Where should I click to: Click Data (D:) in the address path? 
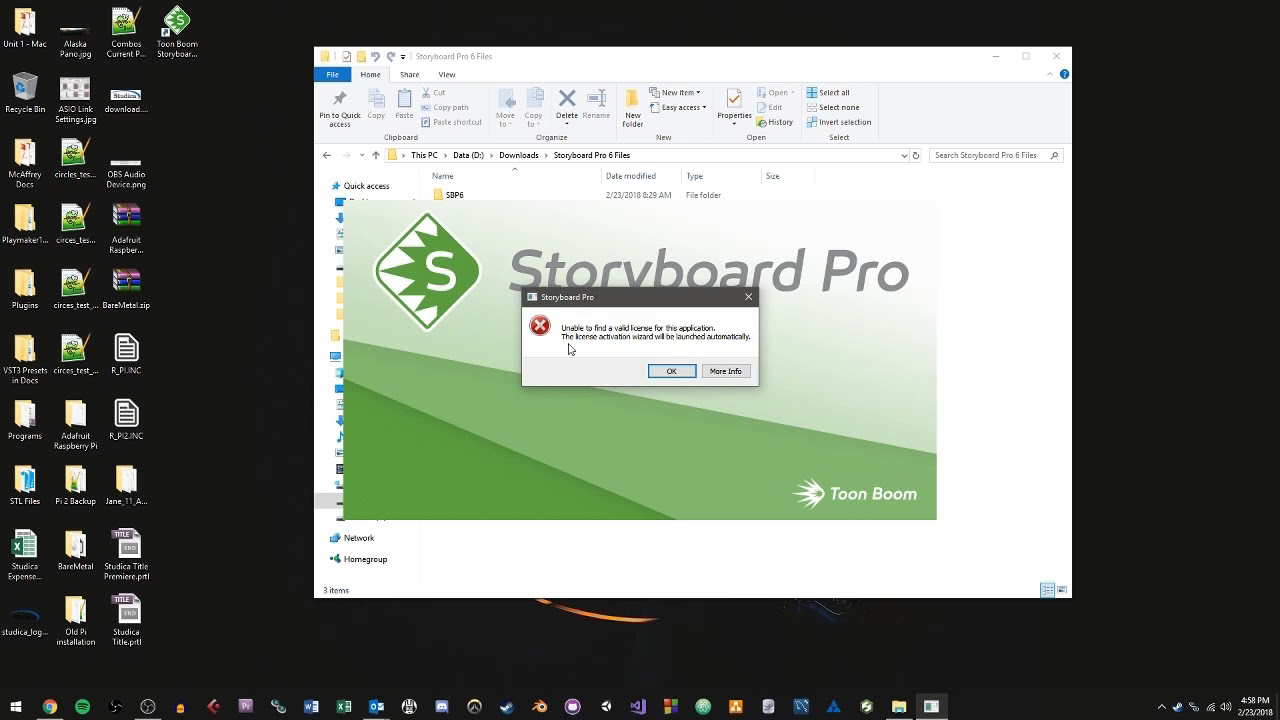tap(468, 156)
